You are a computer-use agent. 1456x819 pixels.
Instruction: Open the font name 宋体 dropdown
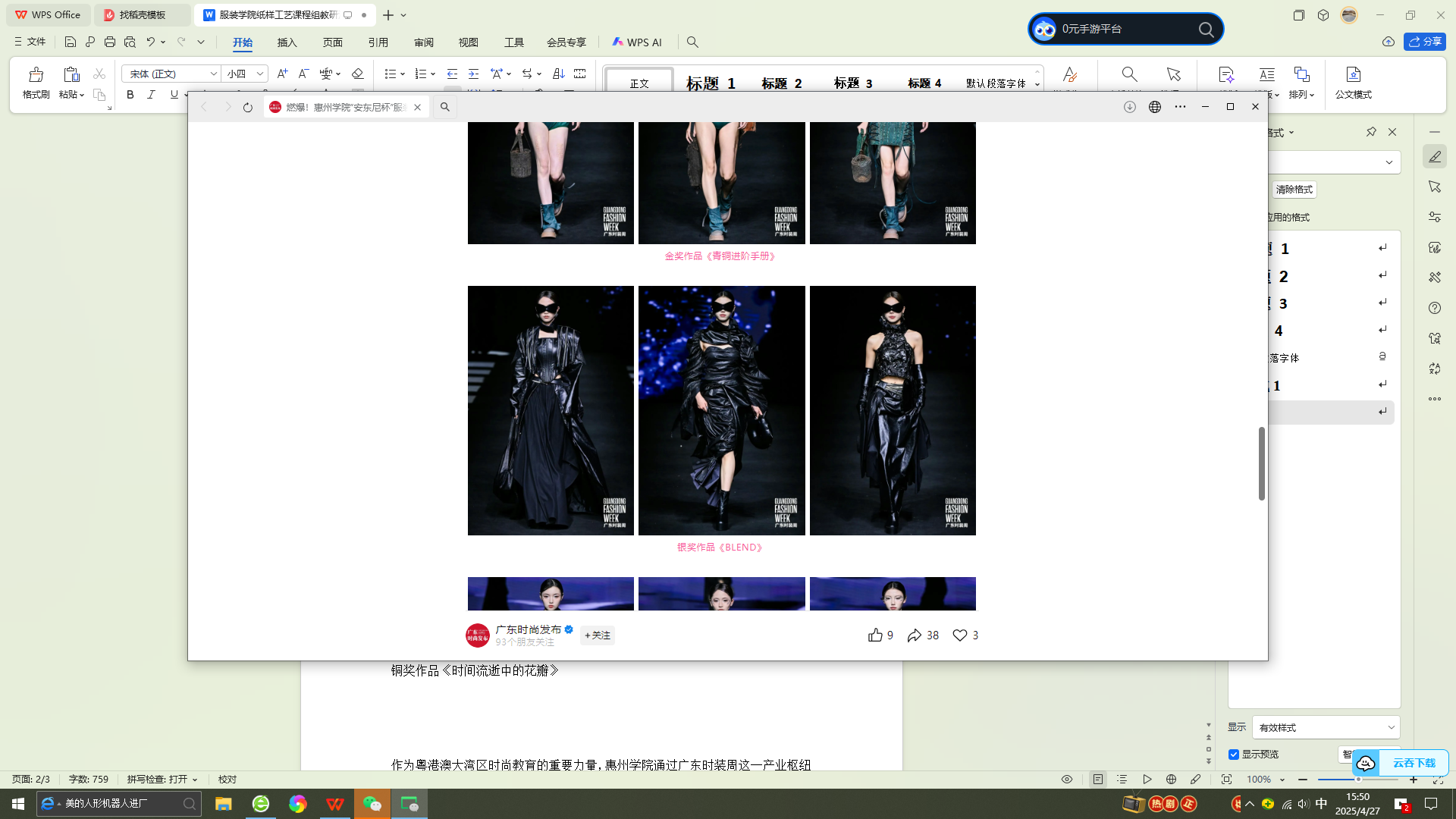(213, 74)
